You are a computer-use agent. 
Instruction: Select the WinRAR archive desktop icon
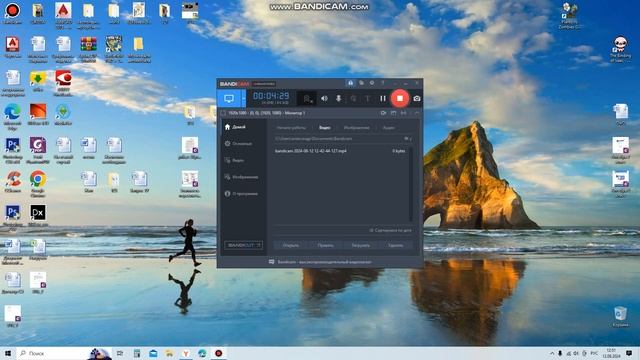tap(88, 49)
